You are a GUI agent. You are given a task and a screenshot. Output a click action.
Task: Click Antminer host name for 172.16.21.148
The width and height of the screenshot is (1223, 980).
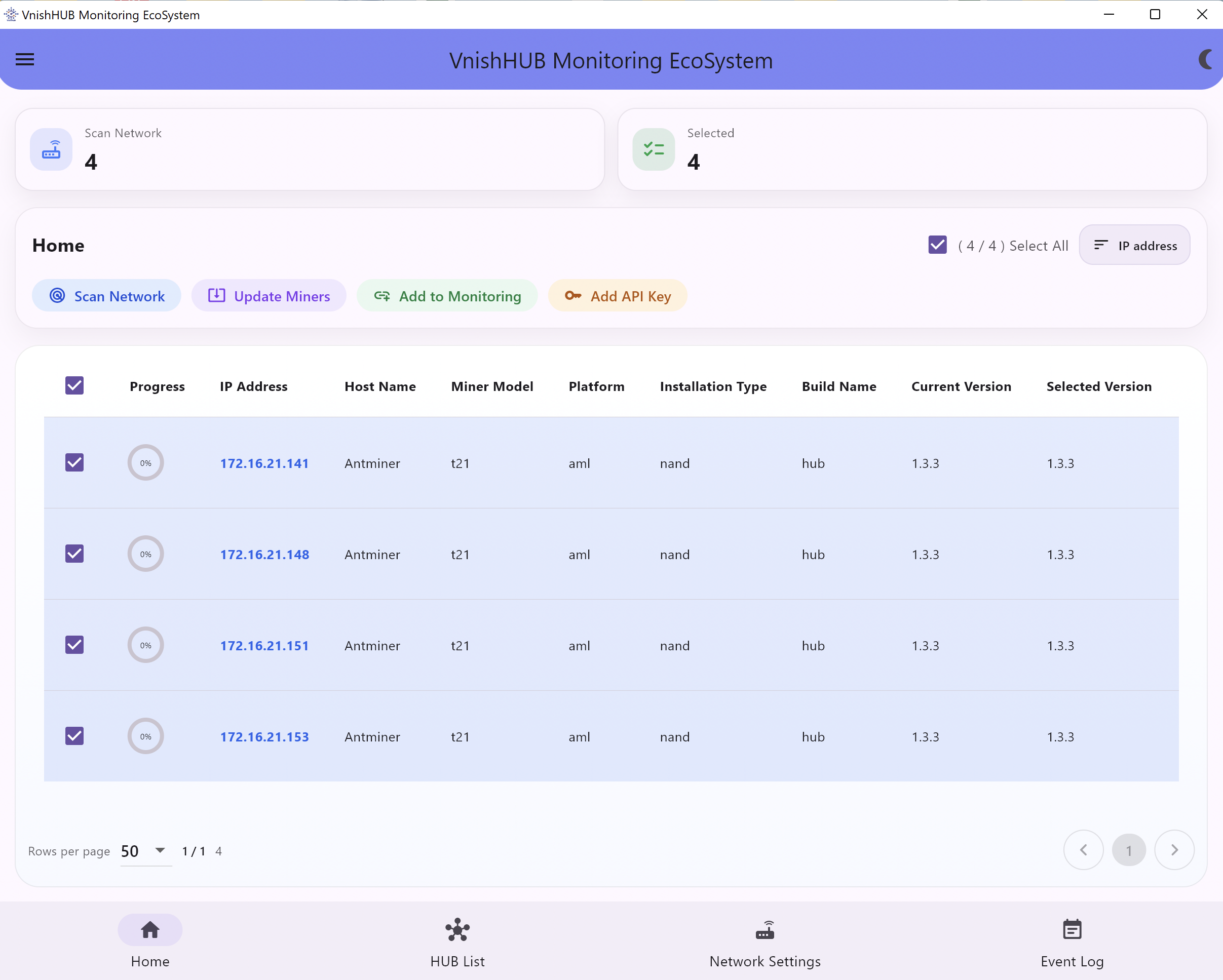[372, 554]
